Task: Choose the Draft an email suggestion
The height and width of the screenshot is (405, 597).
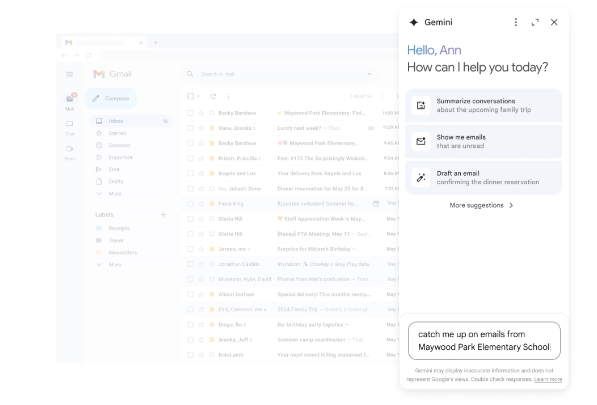Action: click(x=483, y=177)
